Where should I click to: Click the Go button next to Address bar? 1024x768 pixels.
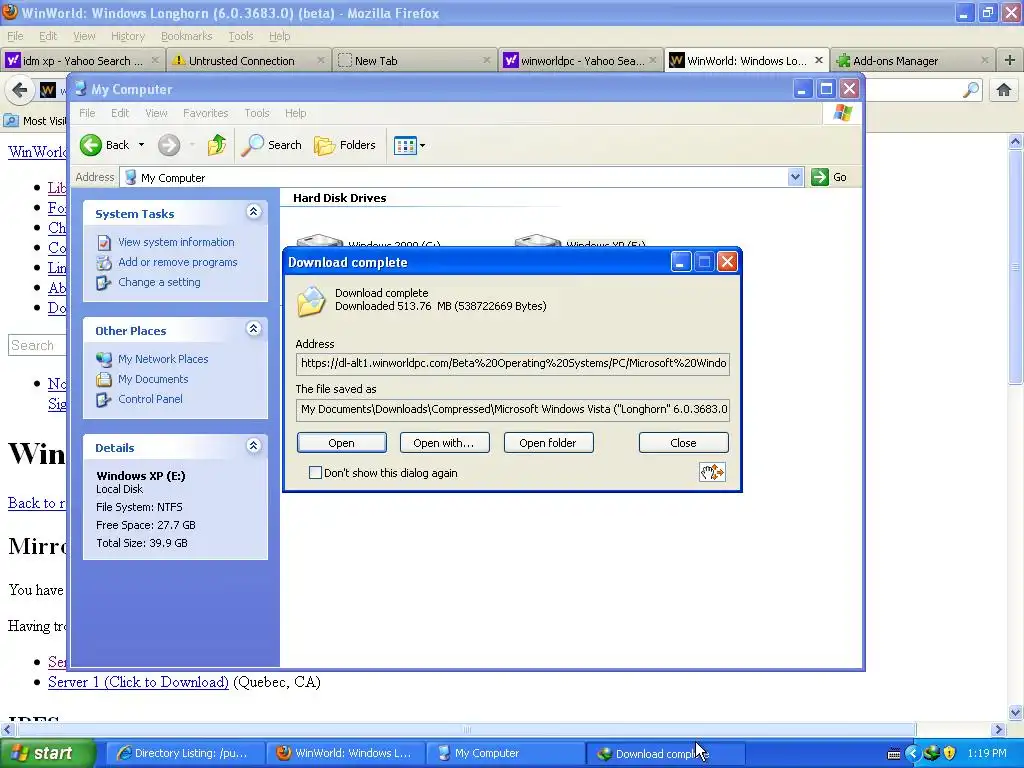pos(829,177)
